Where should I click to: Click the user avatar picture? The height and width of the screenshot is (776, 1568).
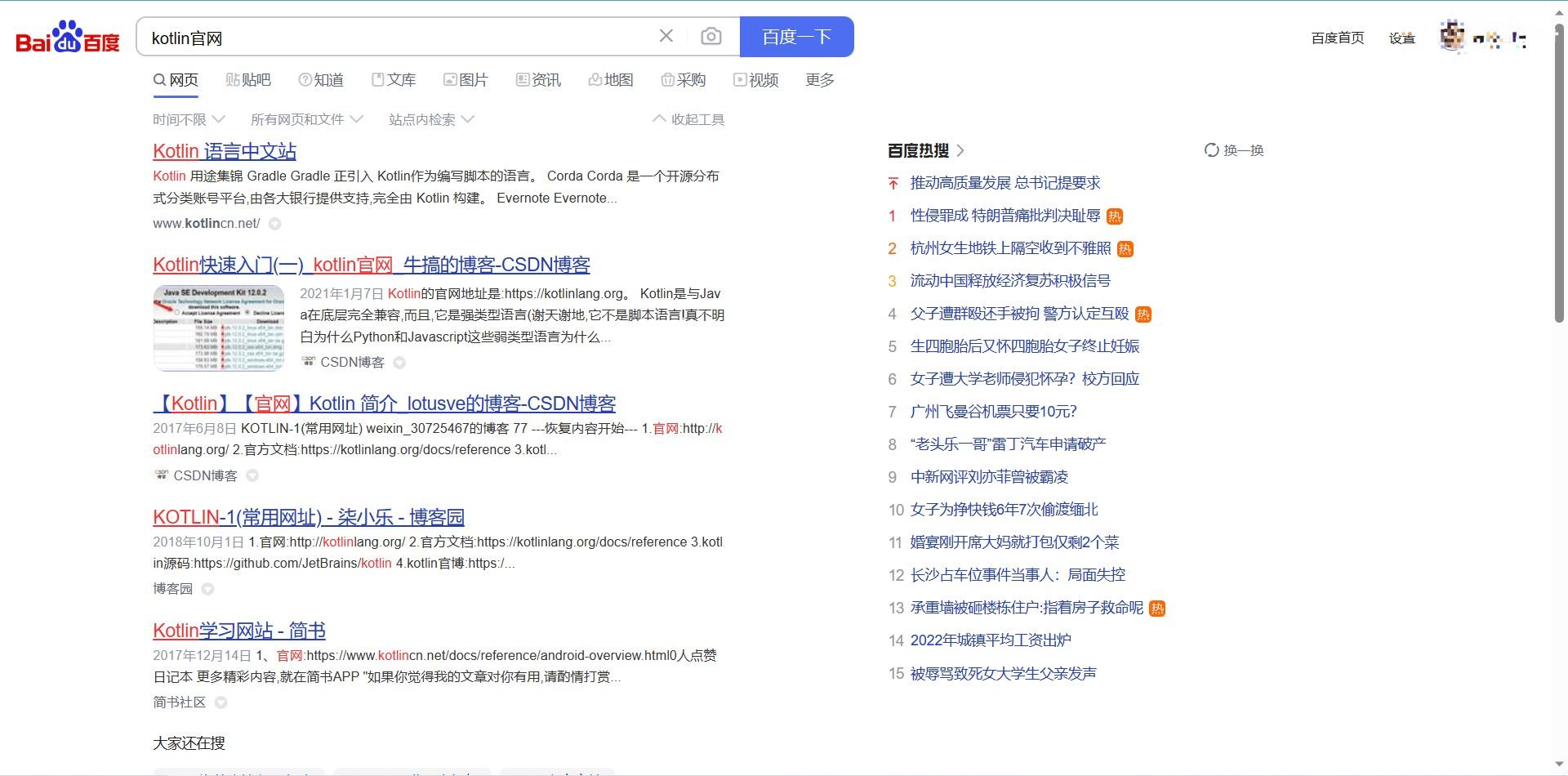[1452, 37]
